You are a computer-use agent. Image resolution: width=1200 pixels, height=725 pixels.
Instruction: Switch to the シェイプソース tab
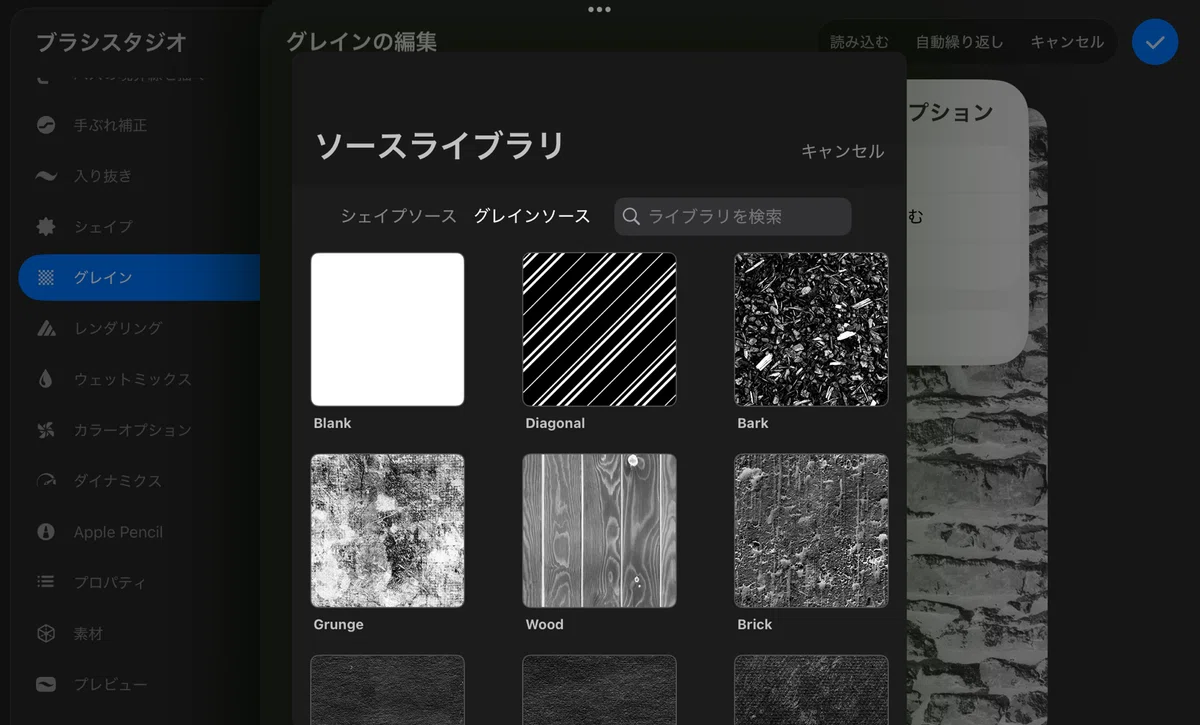(398, 216)
